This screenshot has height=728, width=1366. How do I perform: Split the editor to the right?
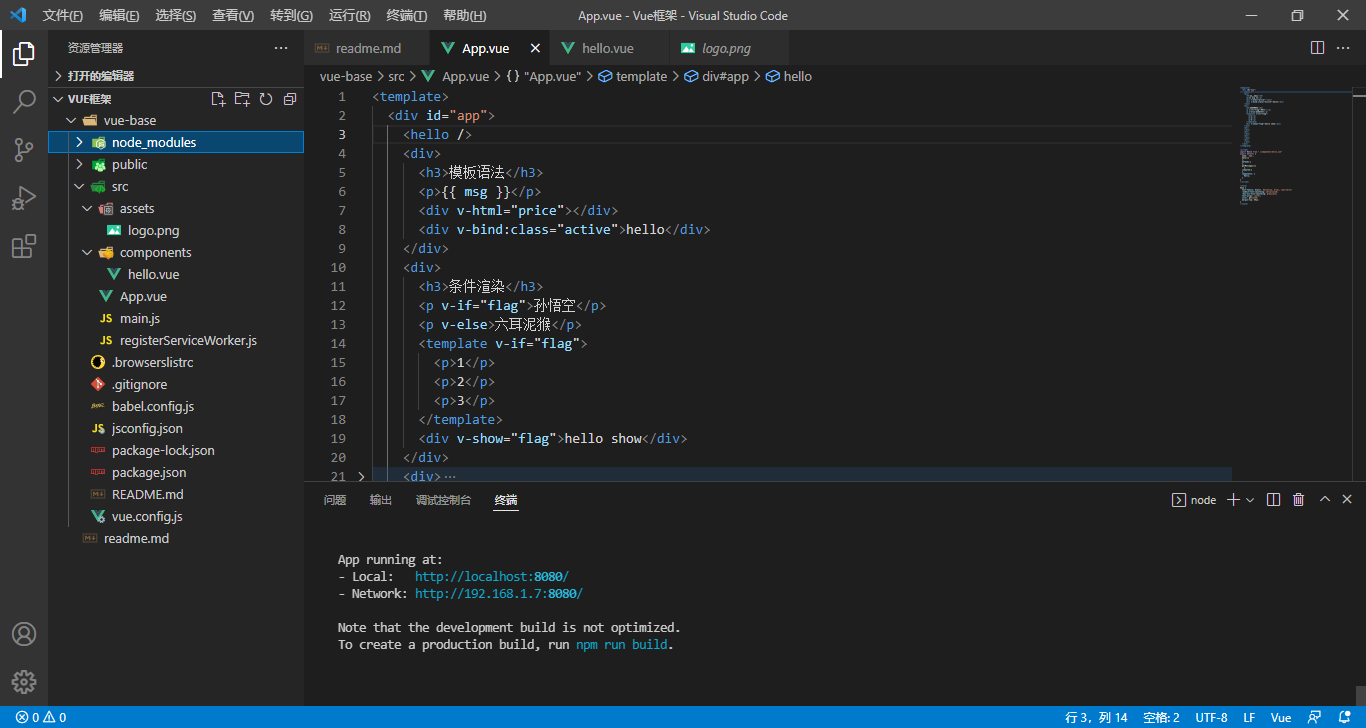(1317, 48)
